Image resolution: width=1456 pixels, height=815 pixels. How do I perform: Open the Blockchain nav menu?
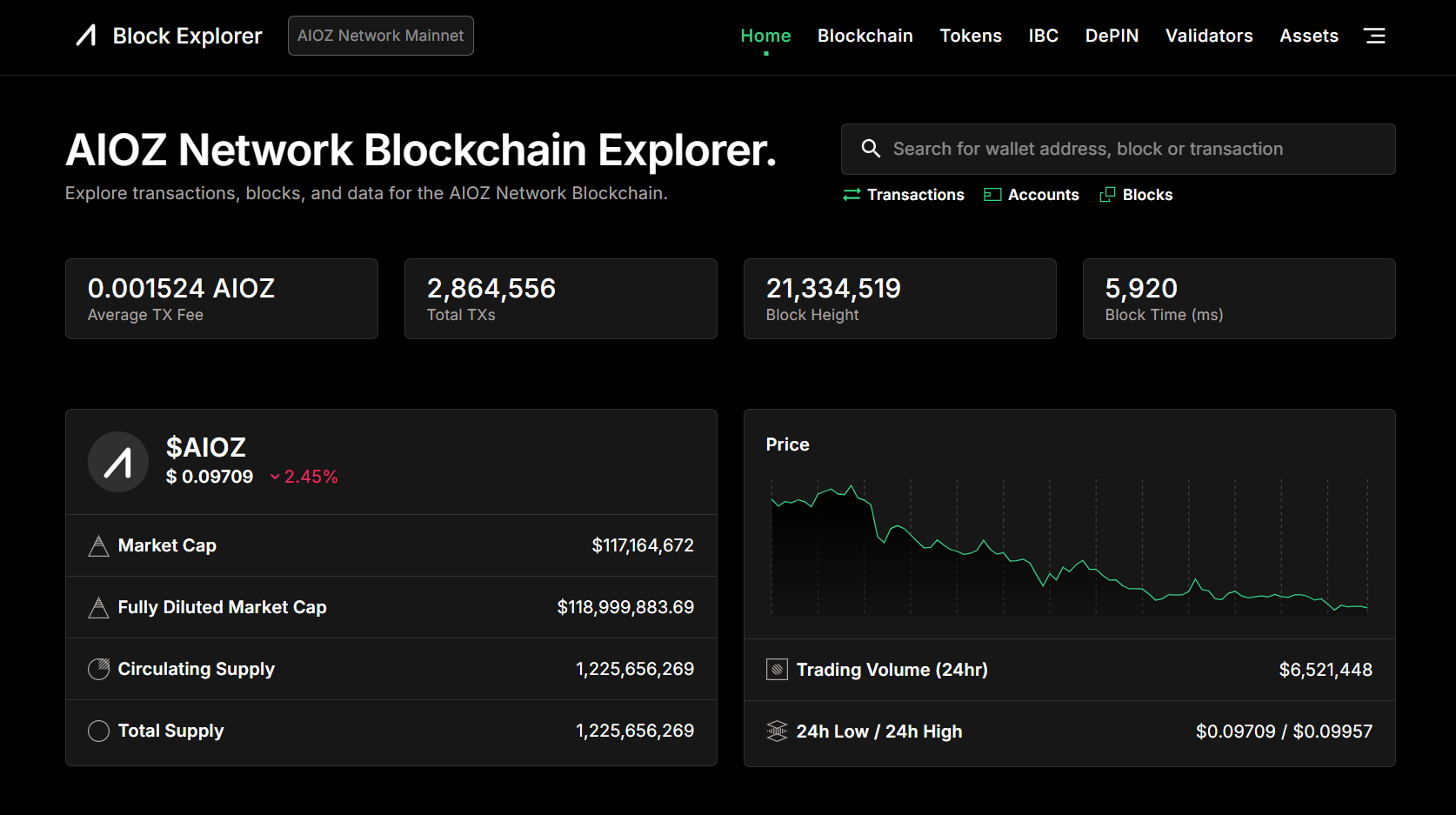pyautogui.click(x=865, y=36)
